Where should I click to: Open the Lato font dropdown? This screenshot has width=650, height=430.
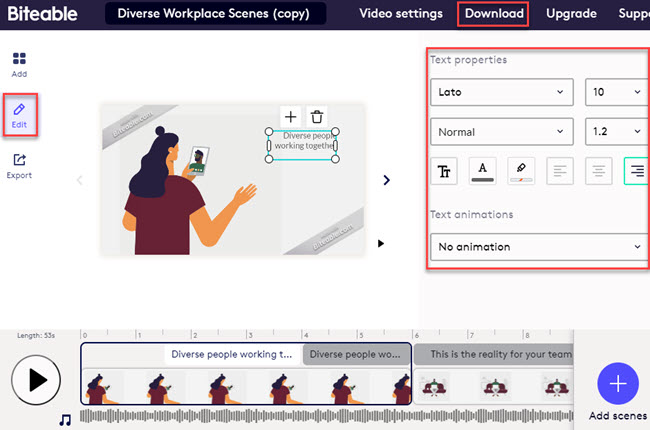click(x=502, y=92)
